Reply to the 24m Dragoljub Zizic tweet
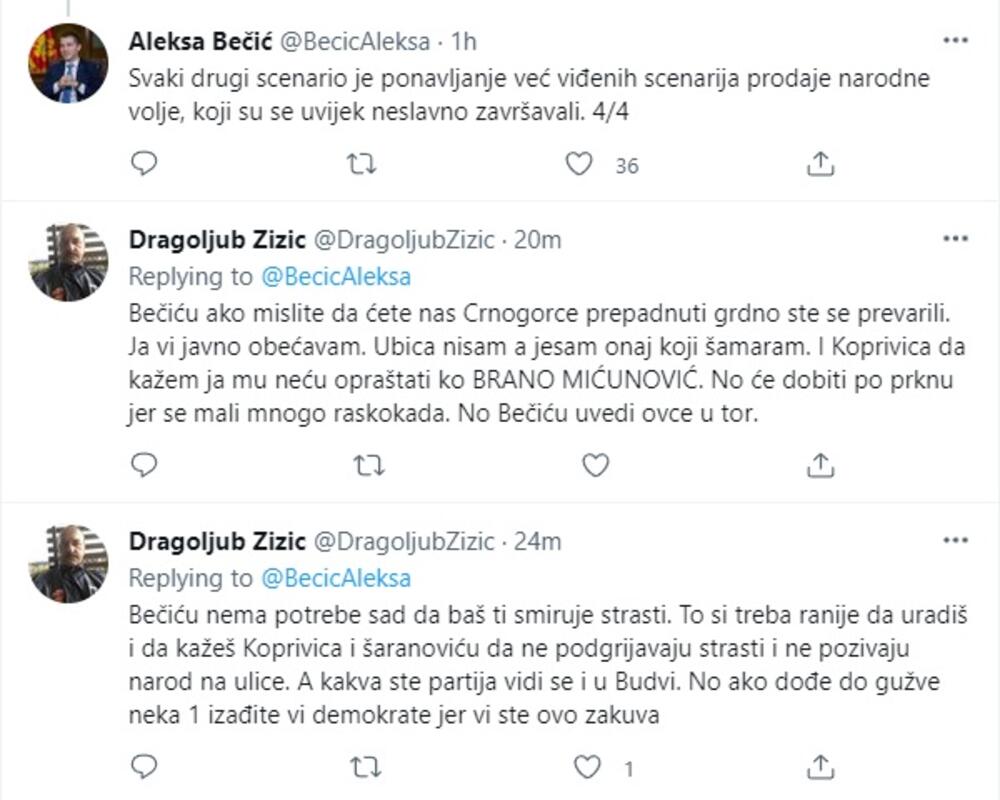The width and height of the screenshot is (1000, 800). [x=145, y=768]
